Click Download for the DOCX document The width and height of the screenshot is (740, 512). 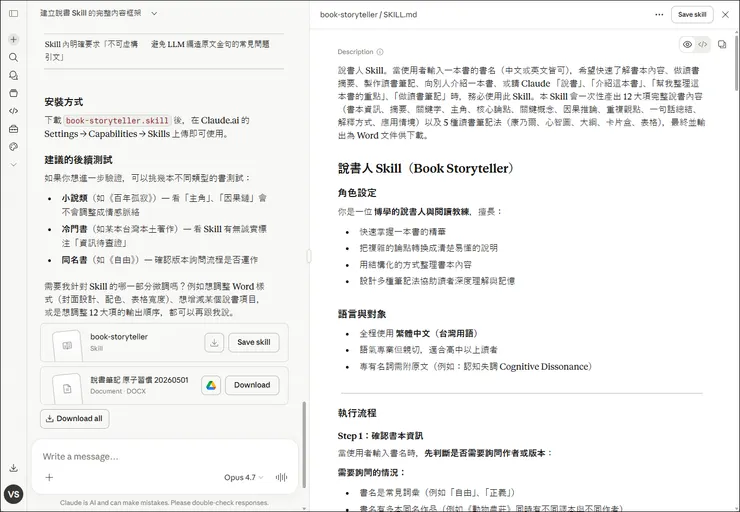(252, 386)
